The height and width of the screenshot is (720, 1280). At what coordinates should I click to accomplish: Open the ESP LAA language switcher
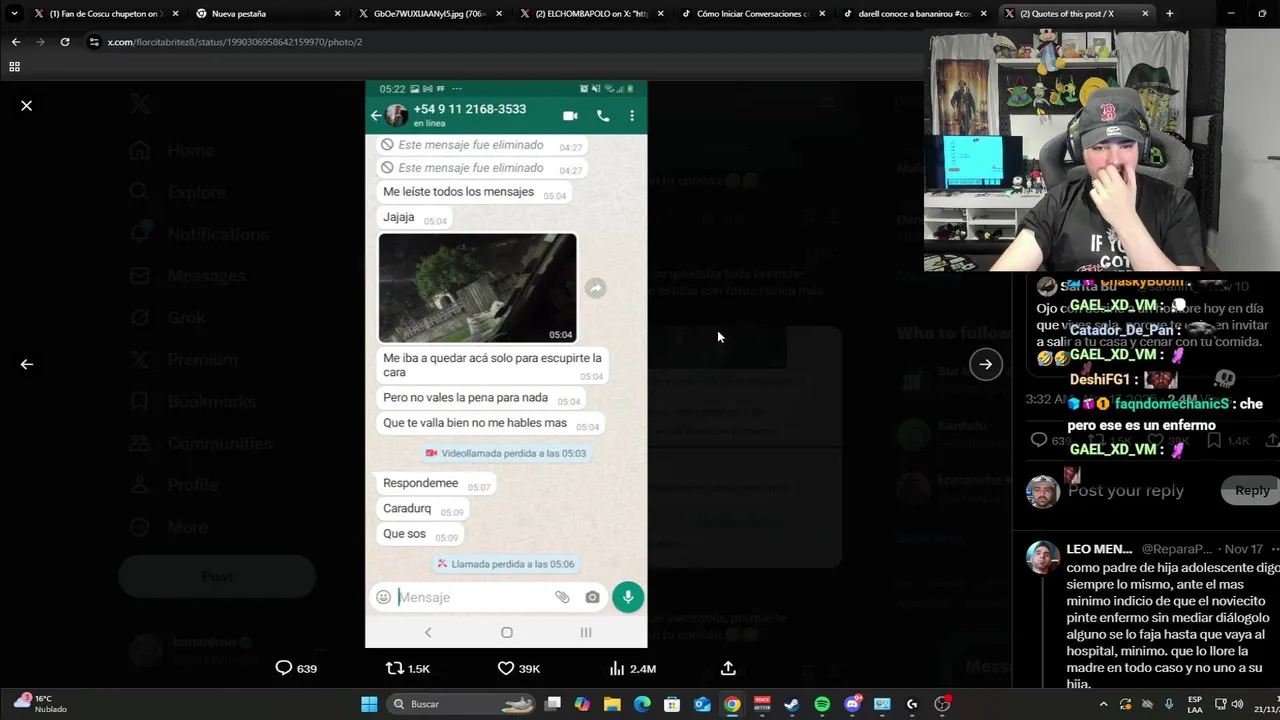click(x=1195, y=704)
